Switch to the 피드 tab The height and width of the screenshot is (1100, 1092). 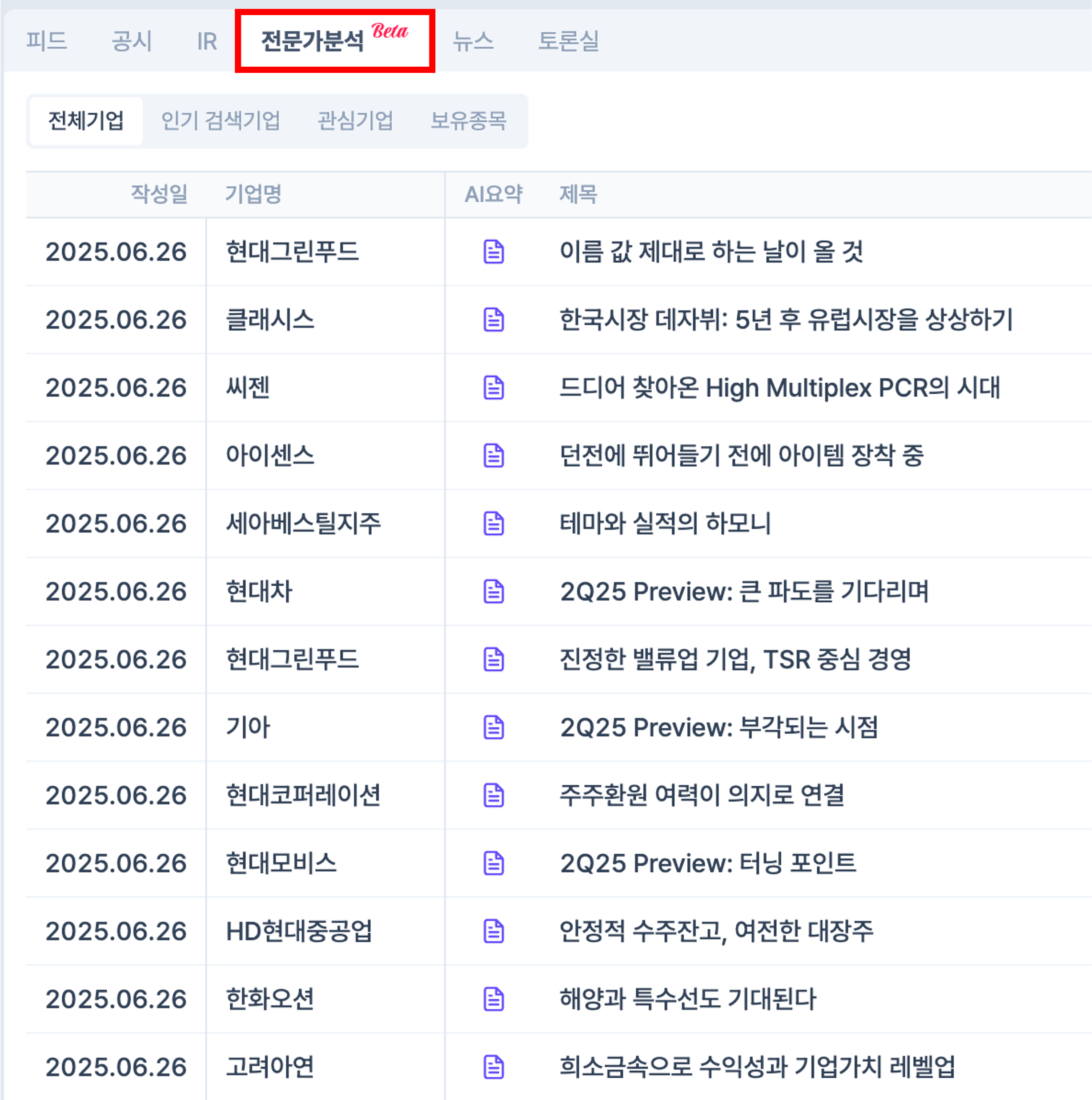(47, 41)
